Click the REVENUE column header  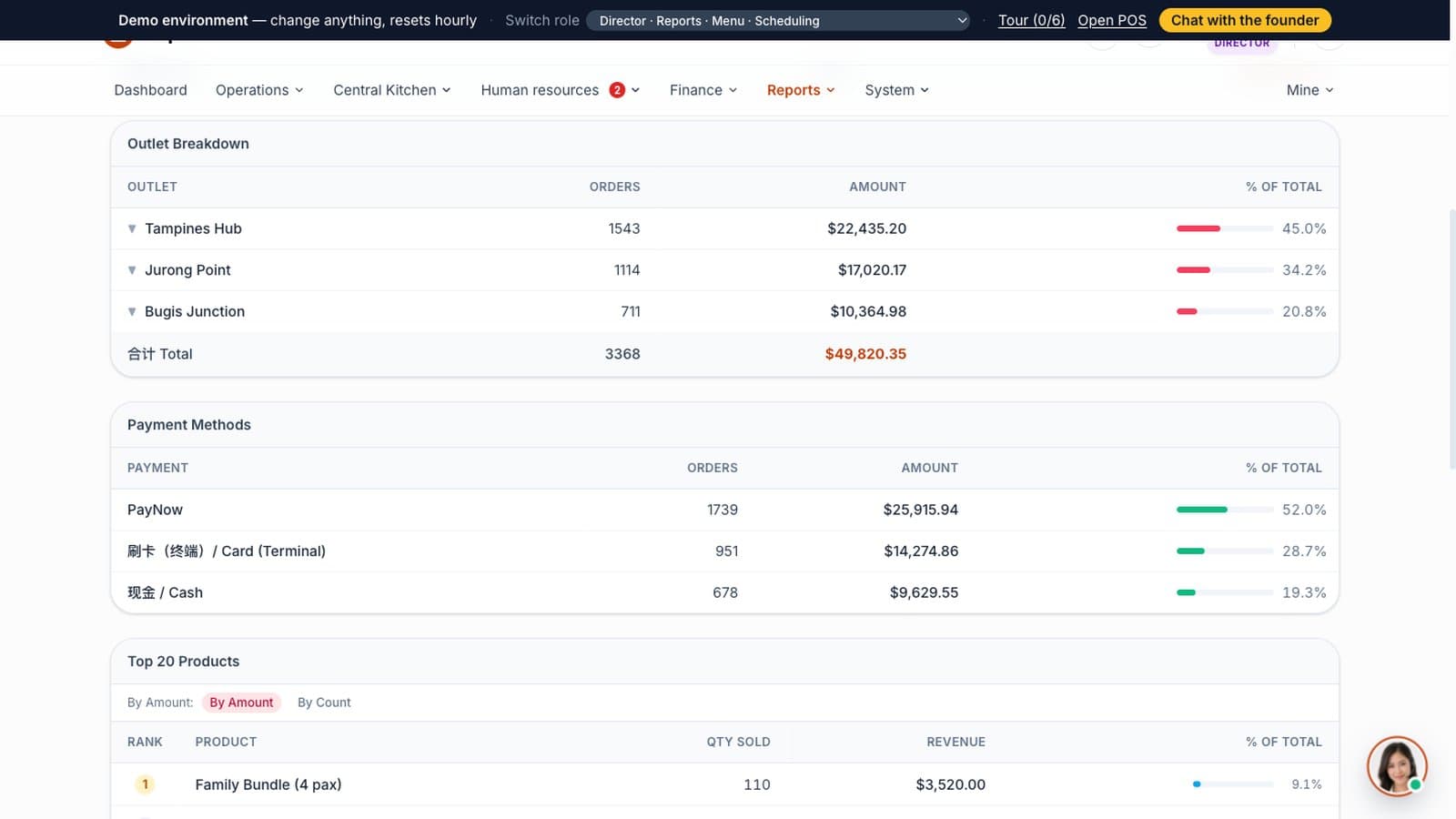coord(955,742)
